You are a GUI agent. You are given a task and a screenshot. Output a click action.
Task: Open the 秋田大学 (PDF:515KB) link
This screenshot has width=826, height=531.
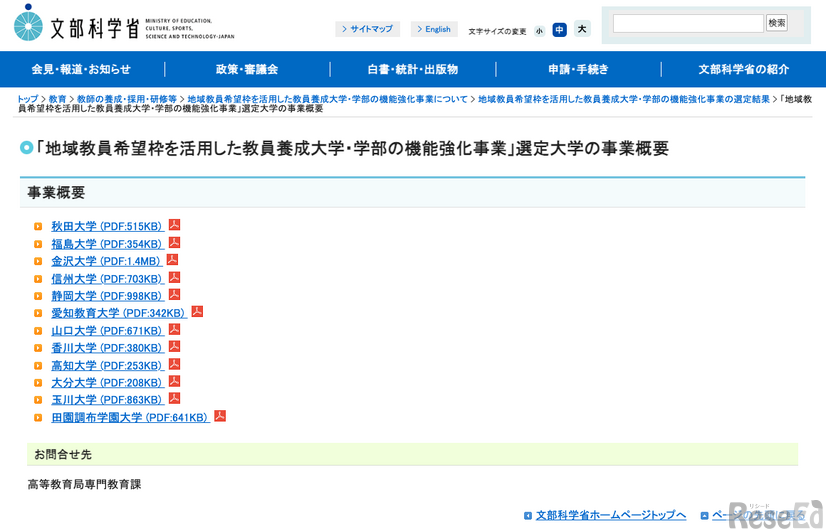(x=107, y=227)
